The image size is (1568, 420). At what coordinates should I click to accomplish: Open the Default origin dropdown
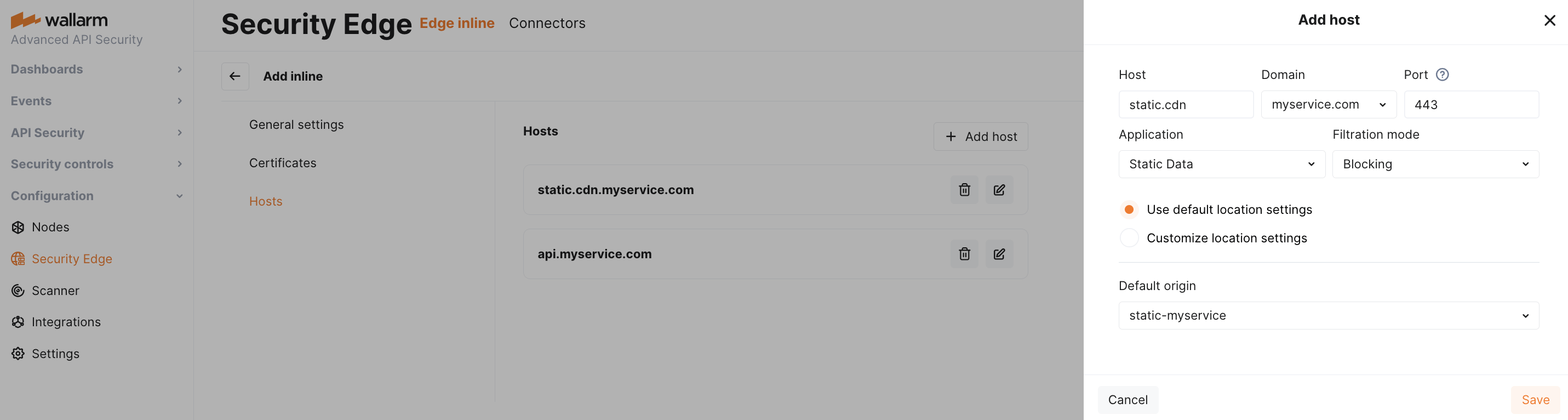1328,316
